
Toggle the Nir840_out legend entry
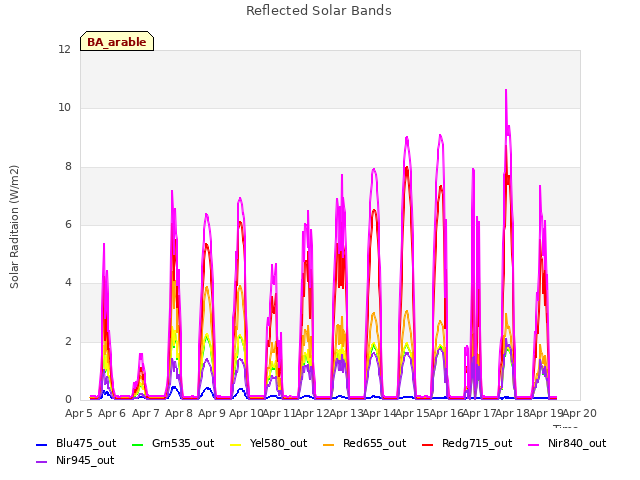[567, 443]
